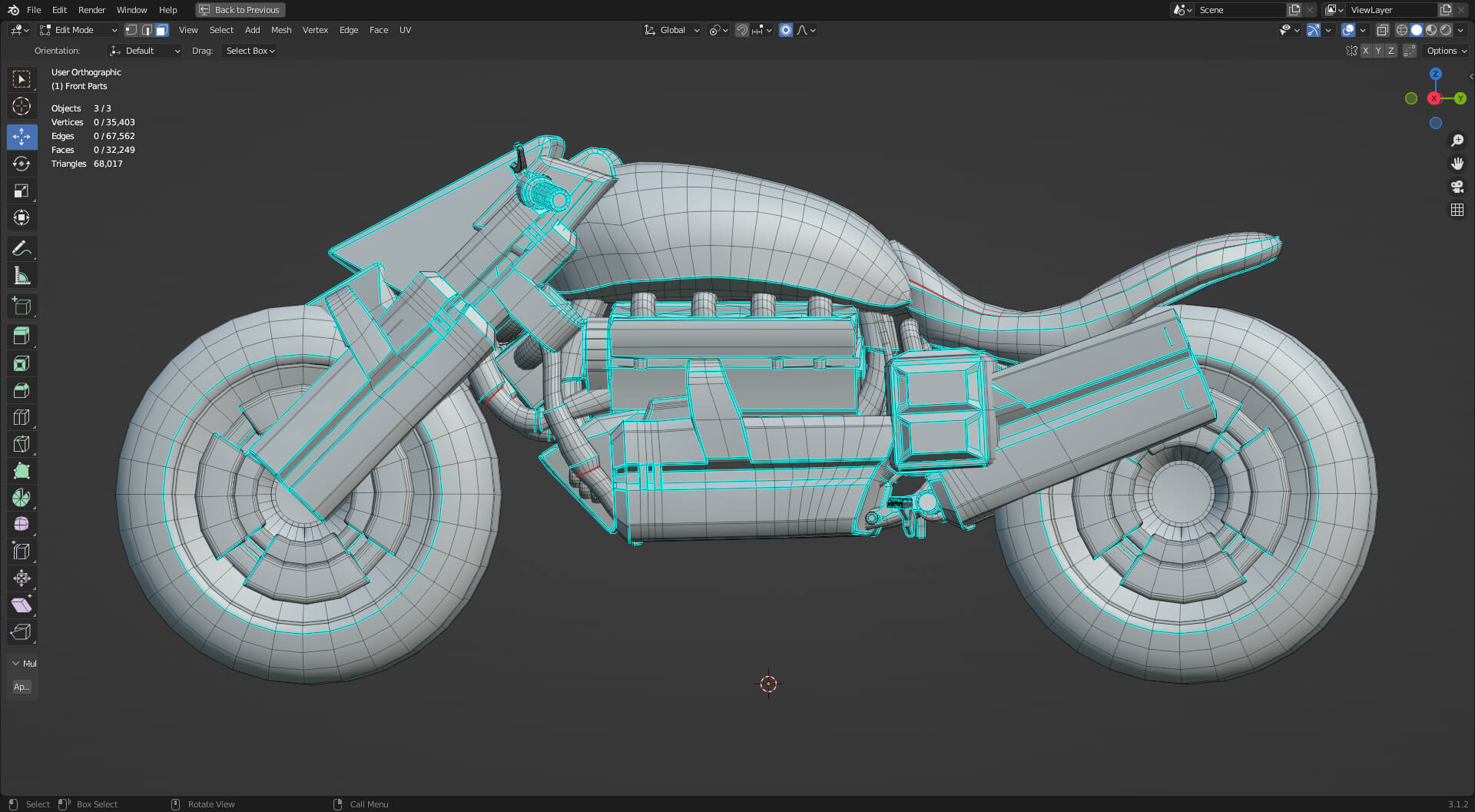This screenshot has width=1475, height=812.
Task: Activate the Rotate tool in toolbar
Action: click(x=22, y=164)
